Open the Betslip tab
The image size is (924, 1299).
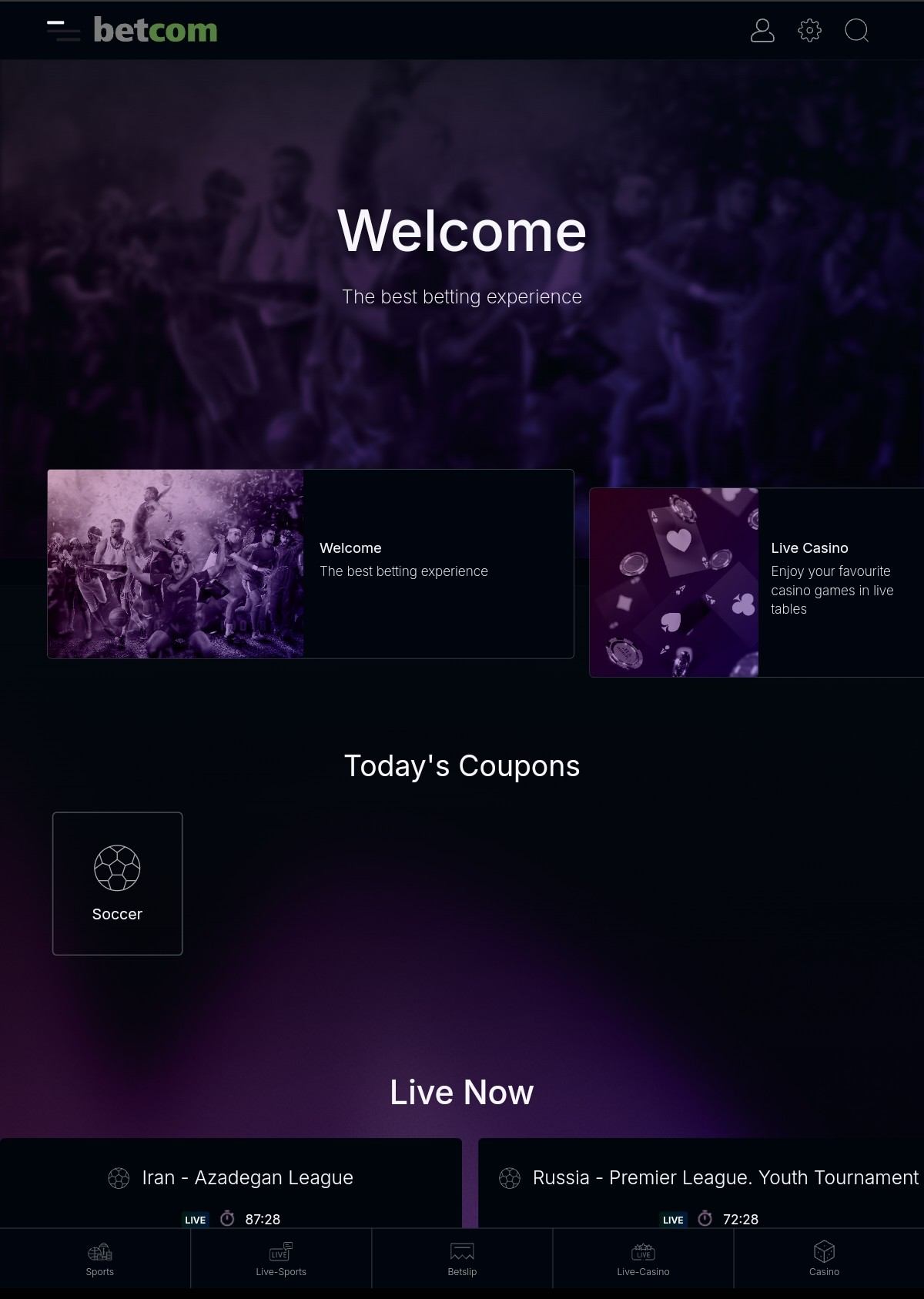pos(462,1258)
